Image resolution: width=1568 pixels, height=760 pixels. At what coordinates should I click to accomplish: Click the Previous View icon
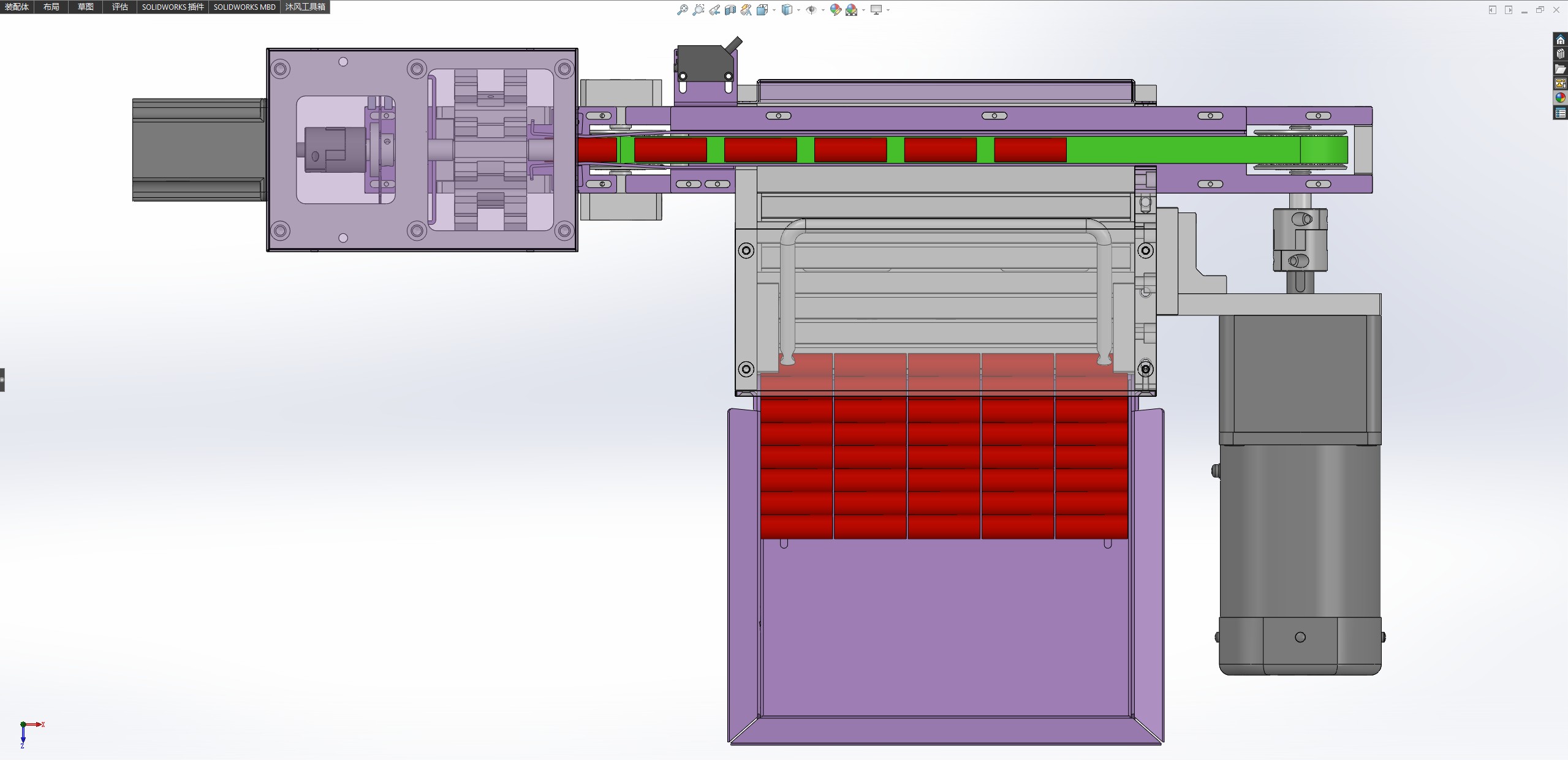coord(714,10)
